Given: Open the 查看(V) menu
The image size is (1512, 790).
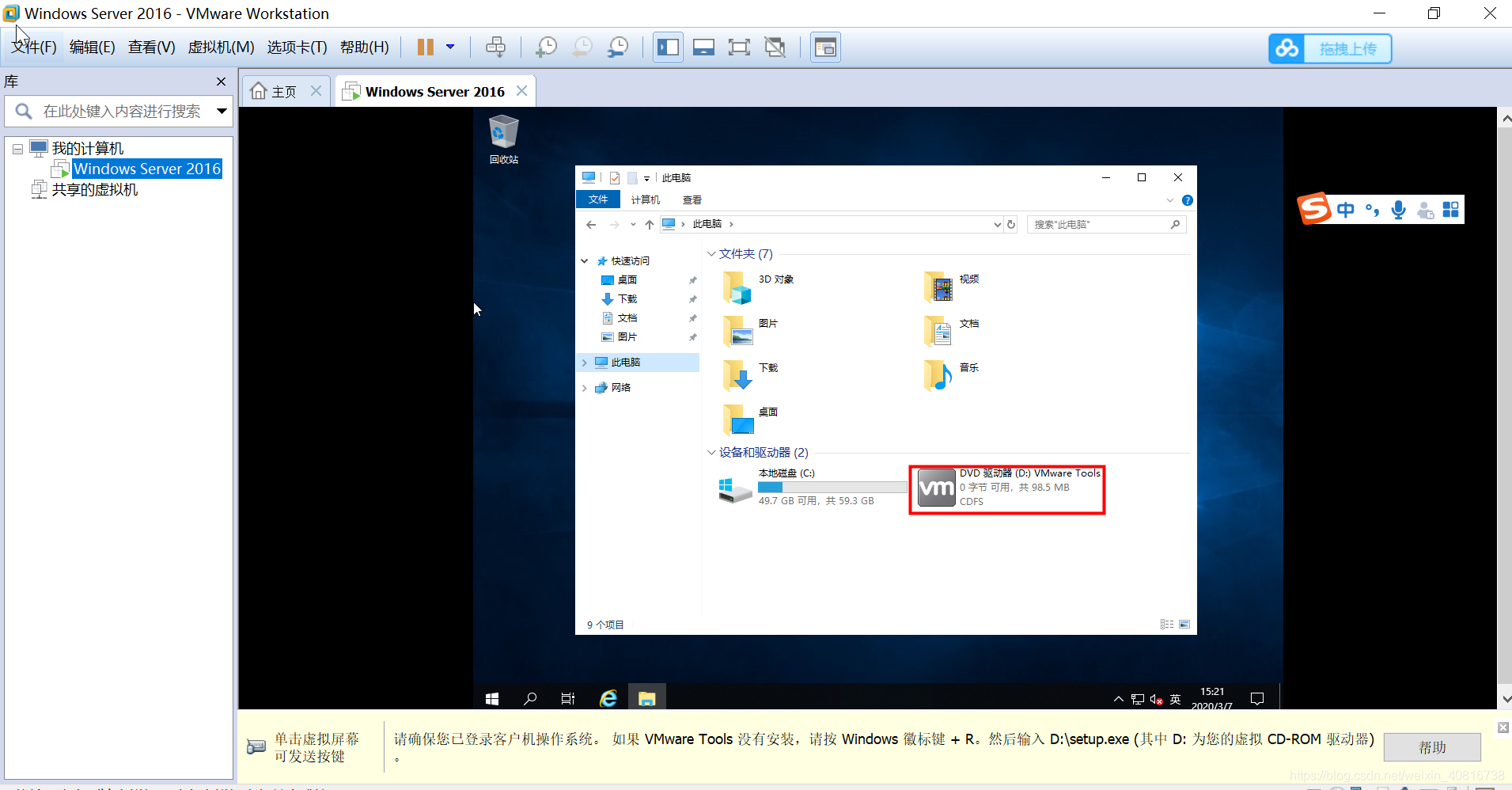Looking at the screenshot, I should click(x=151, y=47).
